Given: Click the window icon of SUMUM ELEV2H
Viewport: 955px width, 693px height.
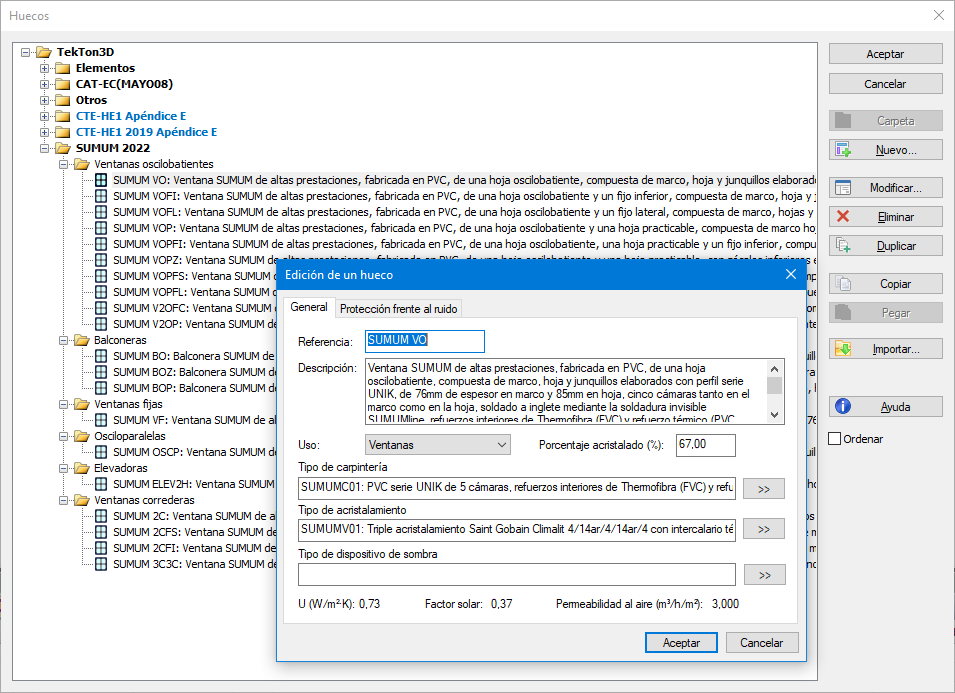Looking at the screenshot, I should coord(101,484).
